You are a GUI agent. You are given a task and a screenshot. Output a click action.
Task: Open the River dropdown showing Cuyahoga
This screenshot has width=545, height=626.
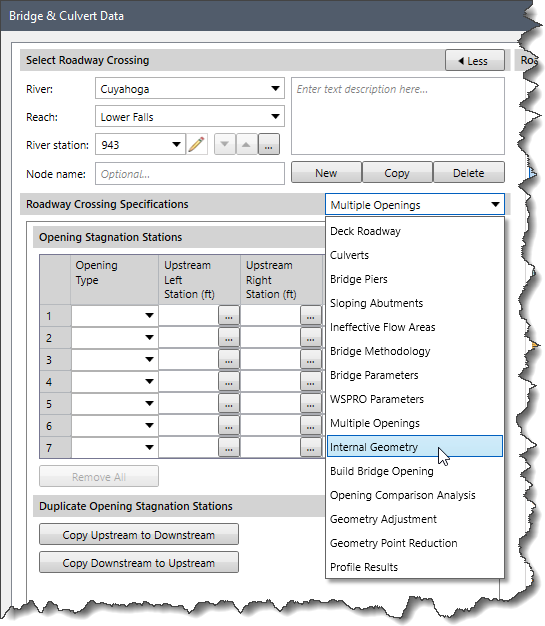click(x=190, y=88)
